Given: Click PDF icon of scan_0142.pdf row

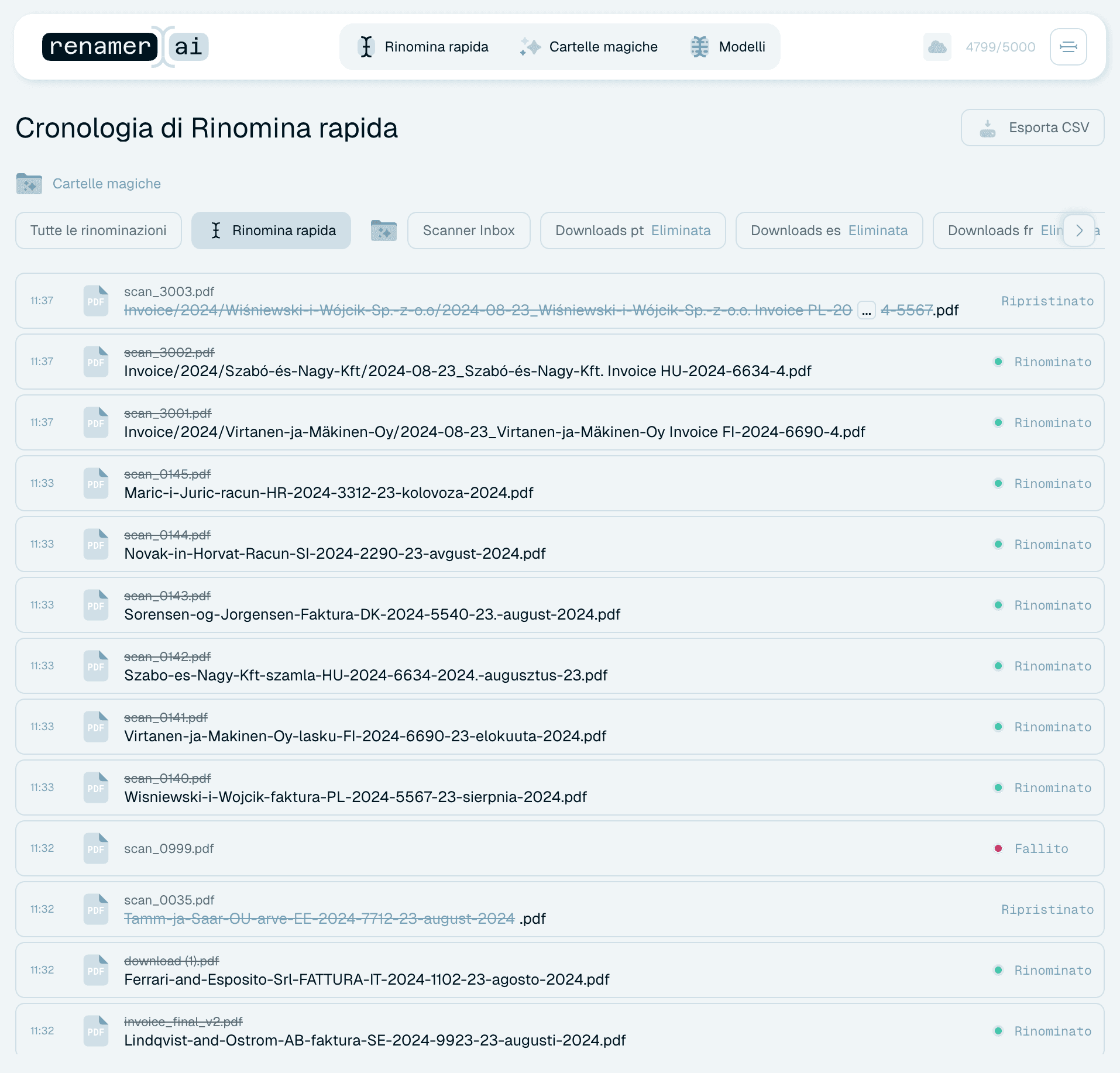Looking at the screenshot, I should coord(96,666).
